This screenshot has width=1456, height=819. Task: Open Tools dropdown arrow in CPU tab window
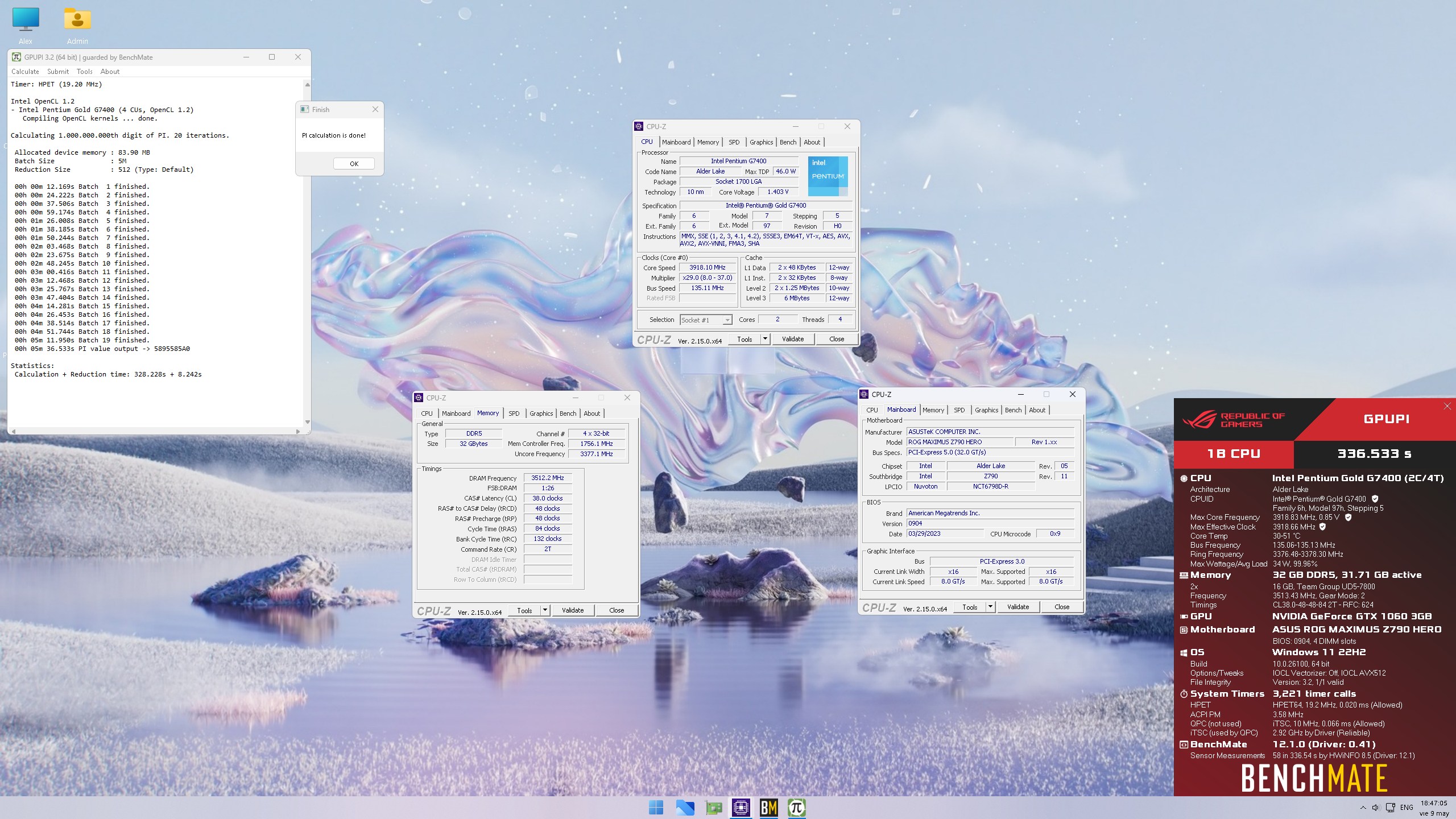[x=765, y=340]
